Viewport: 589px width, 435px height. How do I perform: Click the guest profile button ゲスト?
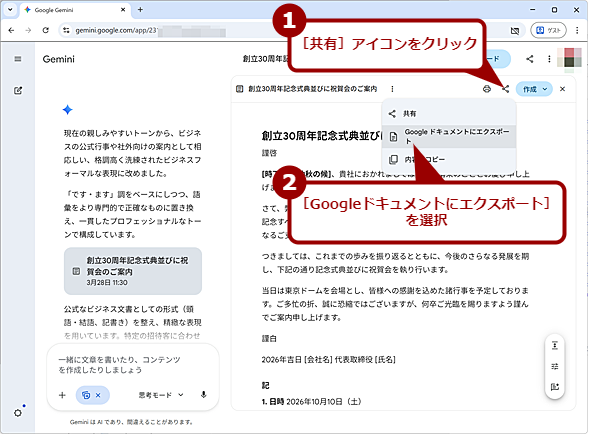(548, 30)
